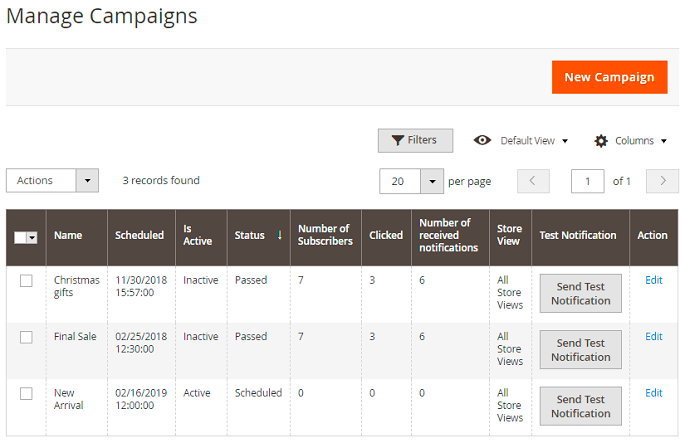Screen dimensions: 685x443
Task: Click the gear icon for Columns
Action: pyautogui.click(x=601, y=141)
